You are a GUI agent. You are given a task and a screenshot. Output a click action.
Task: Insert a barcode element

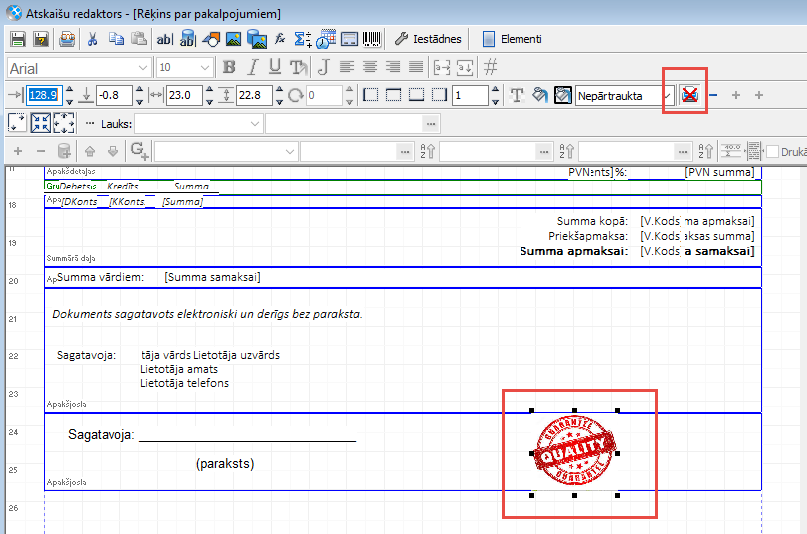372,40
